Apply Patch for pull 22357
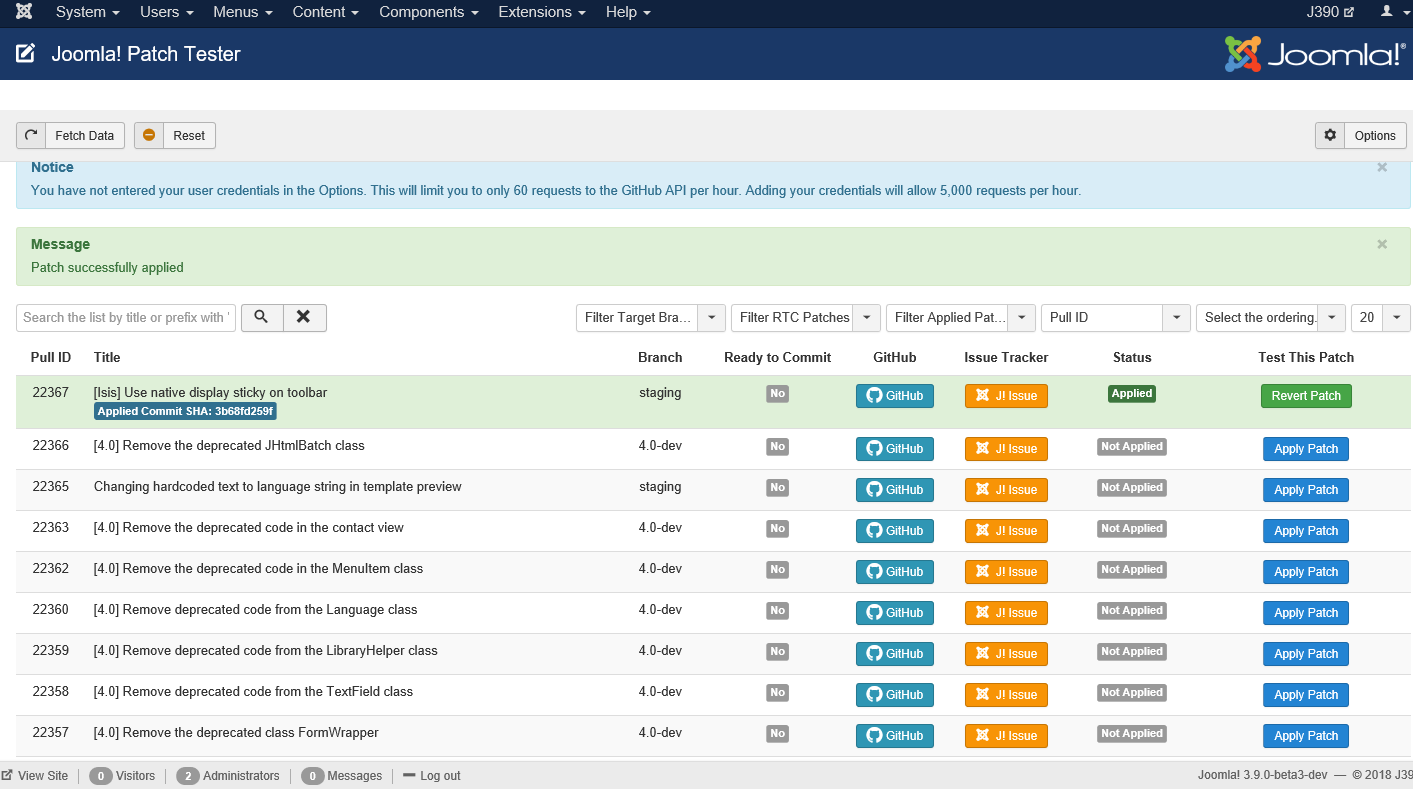The width and height of the screenshot is (1413, 789). tap(1306, 736)
